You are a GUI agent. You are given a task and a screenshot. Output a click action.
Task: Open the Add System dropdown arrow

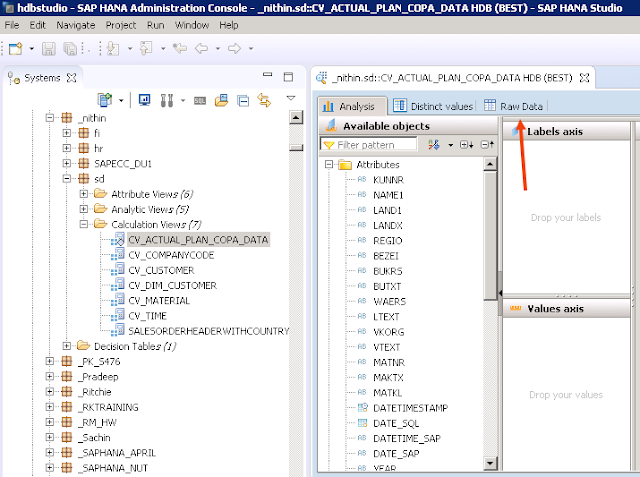pyautogui.click(x=121, y=100)
